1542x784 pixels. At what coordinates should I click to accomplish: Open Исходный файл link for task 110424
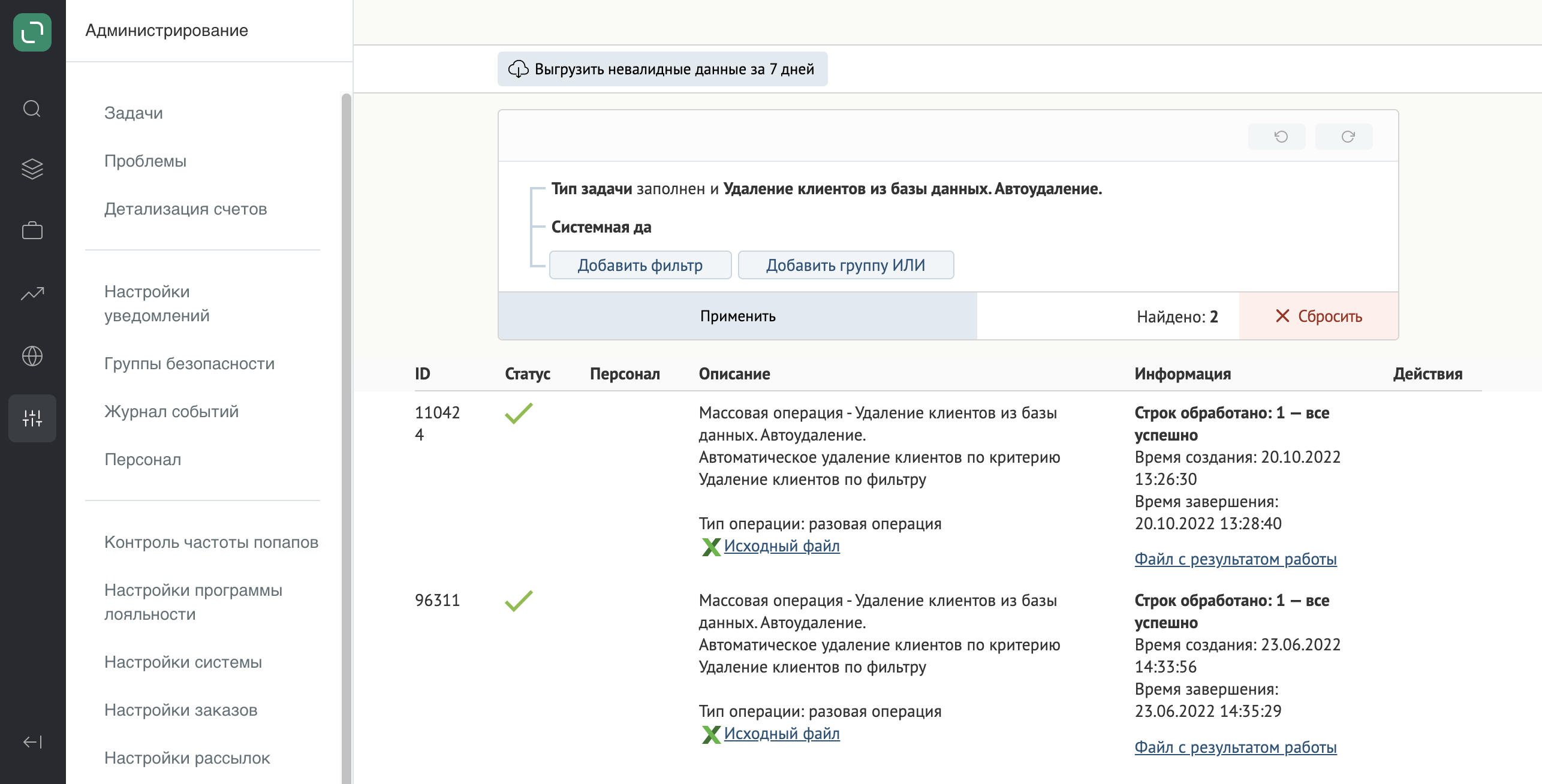(782, 546)
